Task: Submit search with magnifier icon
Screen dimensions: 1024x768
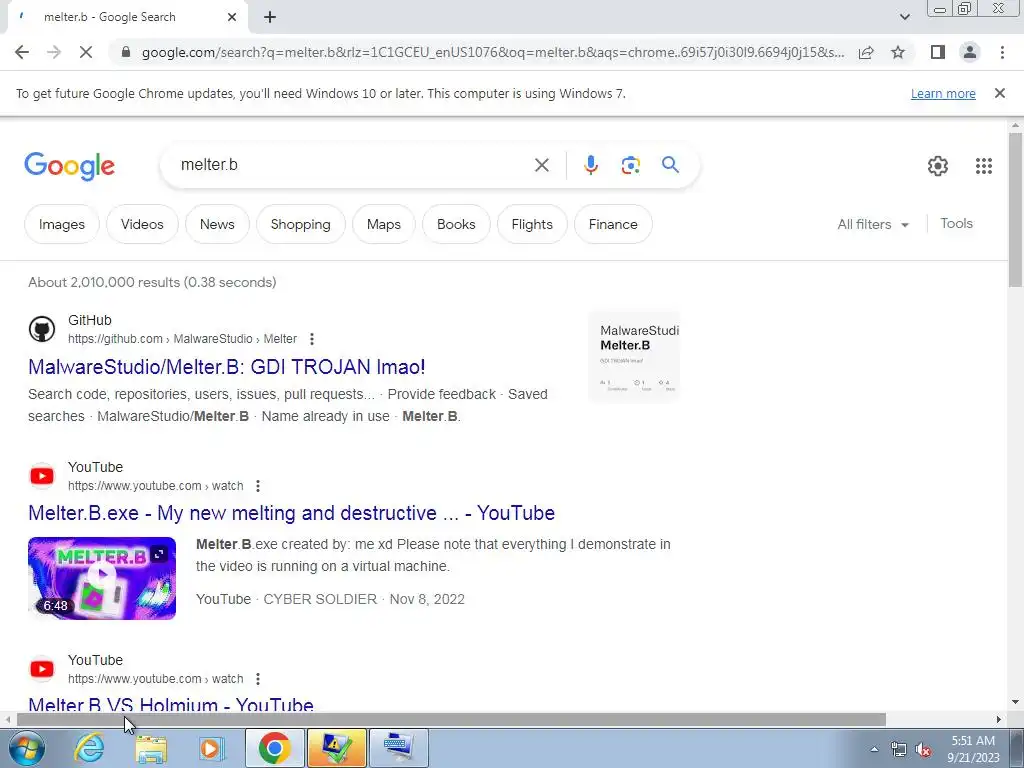Action: (x=671, y=165)
